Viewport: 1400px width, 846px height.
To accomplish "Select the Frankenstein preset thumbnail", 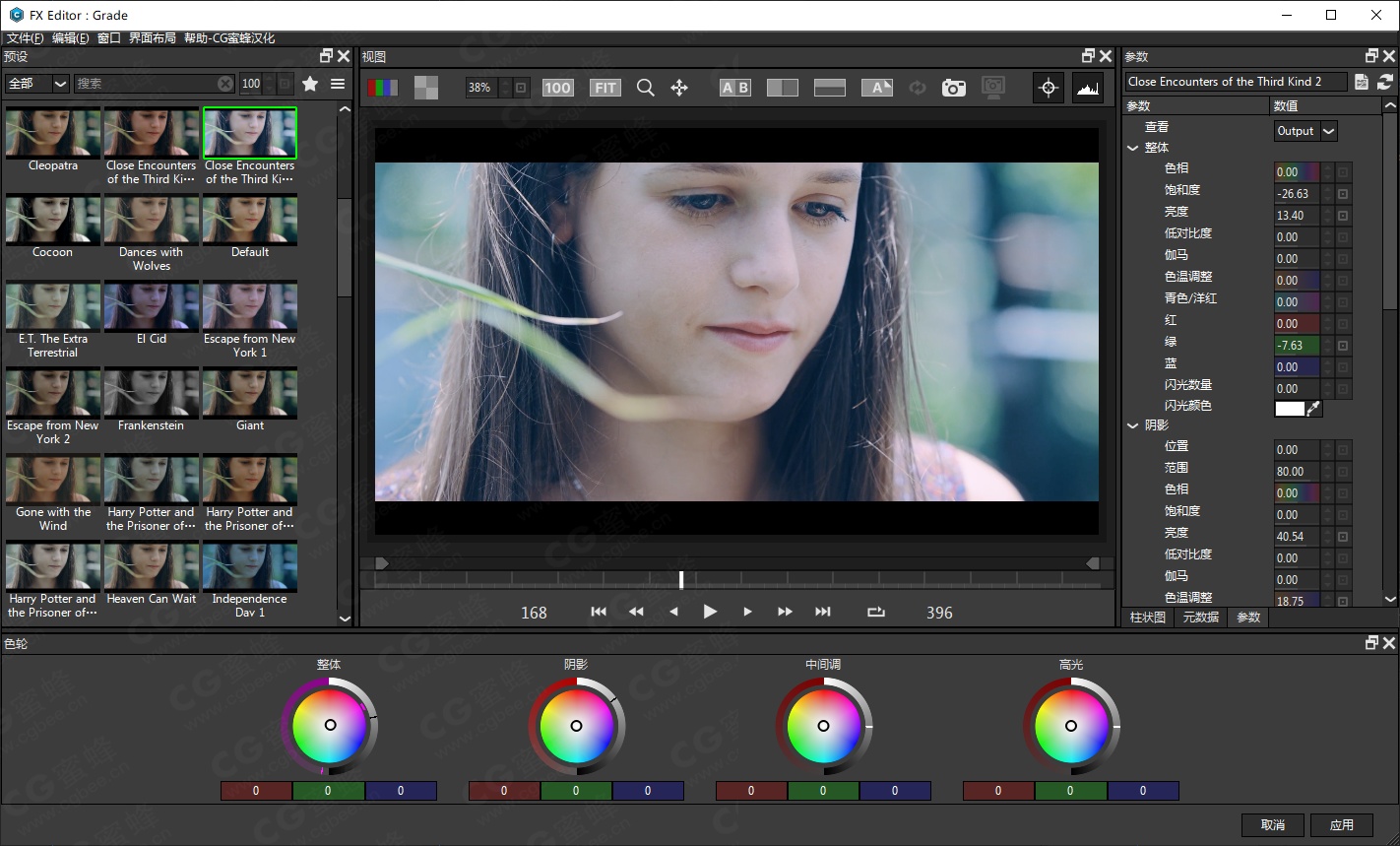I will (x=151, y=393).
